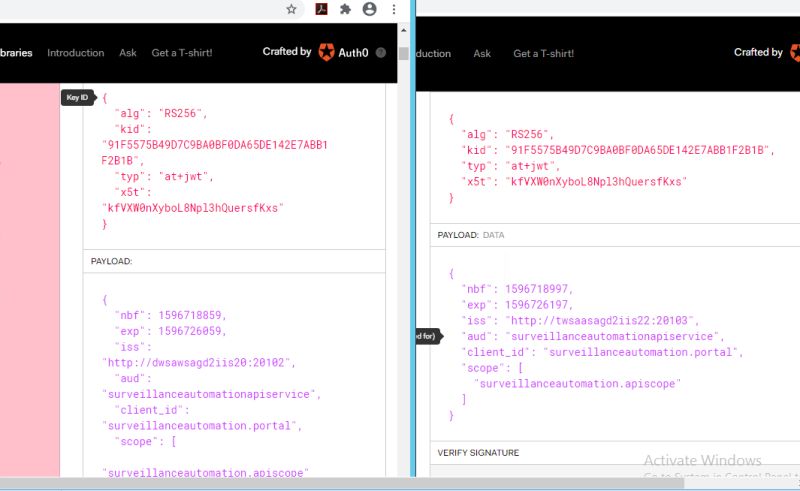The width and height of the screenshot is (800, 491).
Task: Click the Auth0 logo in left window
Action: (x=343, y=52)
